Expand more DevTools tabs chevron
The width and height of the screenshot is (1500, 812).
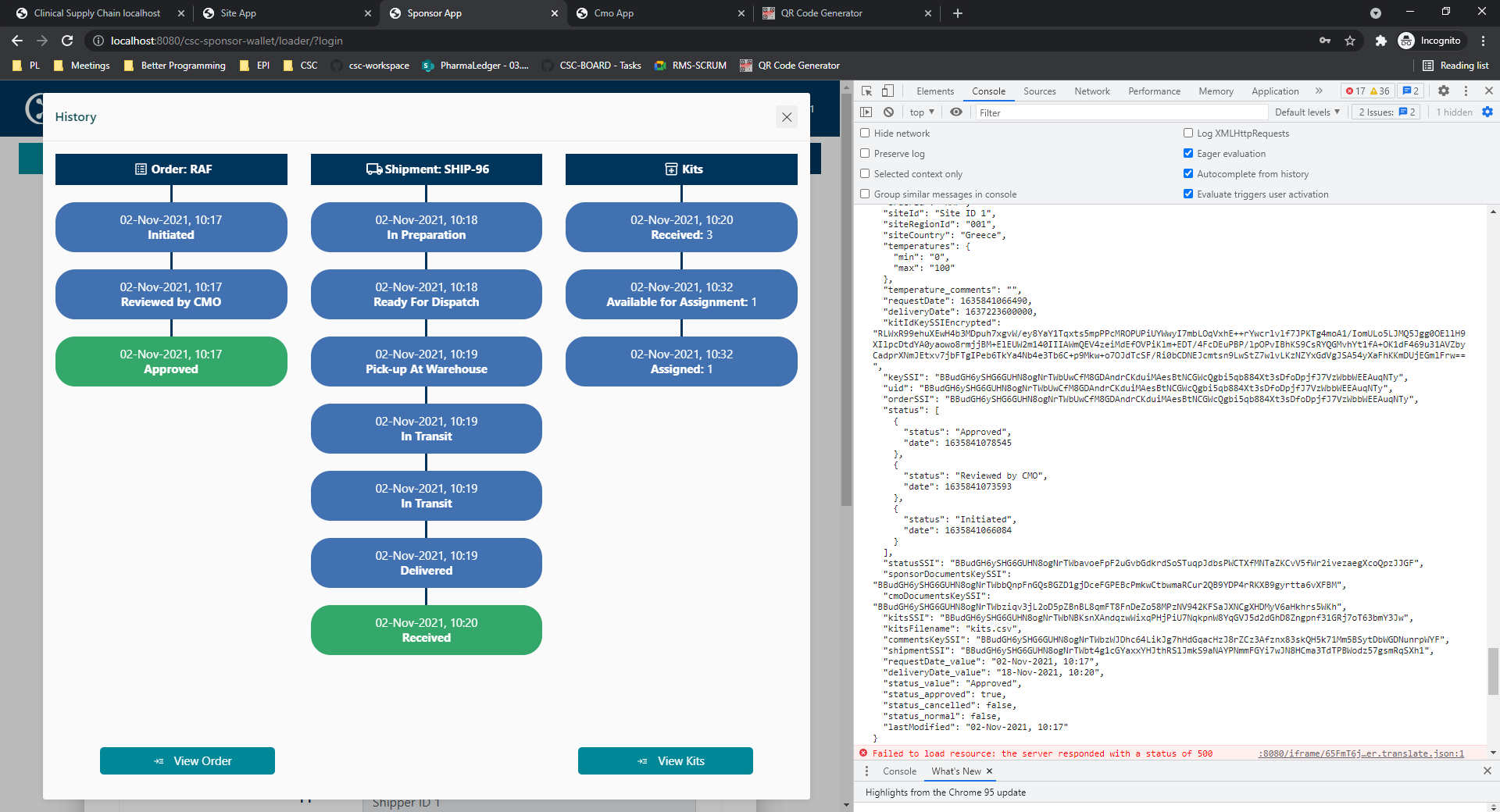point(1319,91)
